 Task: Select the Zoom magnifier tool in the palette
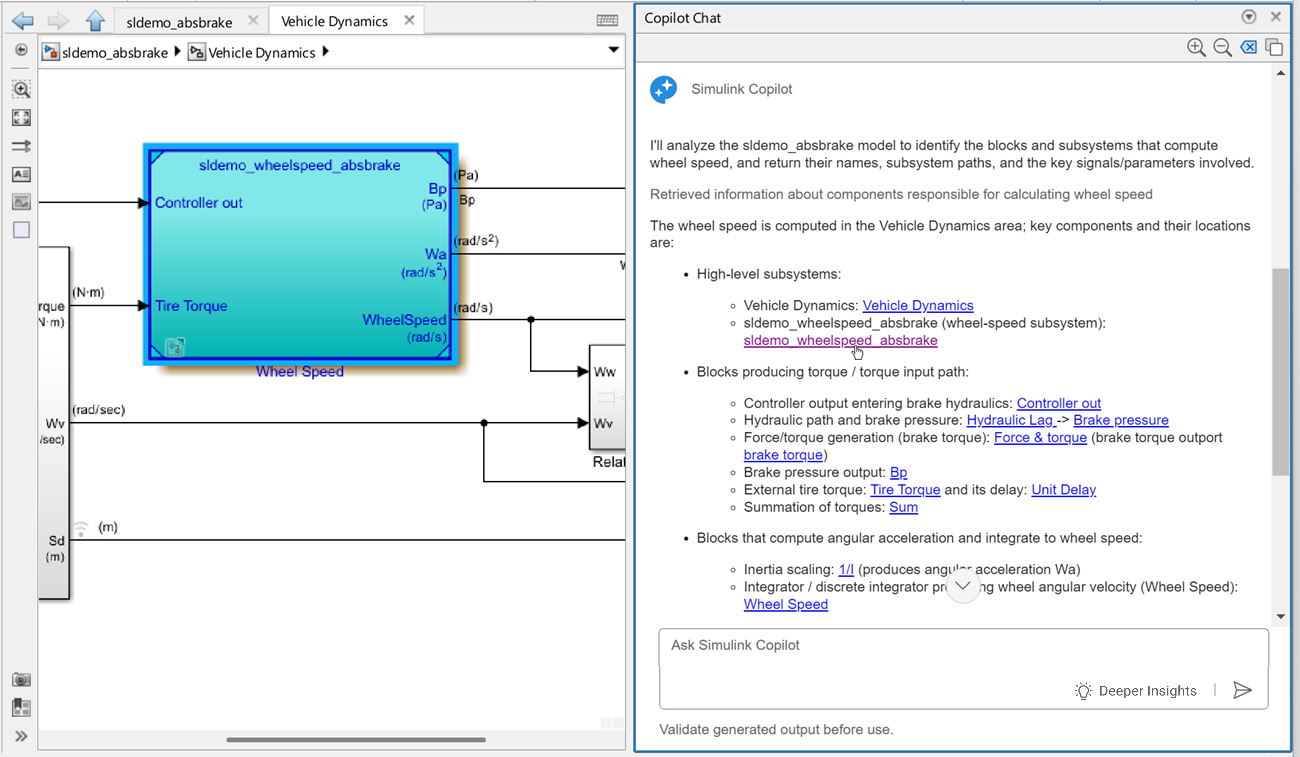(x=21, y=89)
